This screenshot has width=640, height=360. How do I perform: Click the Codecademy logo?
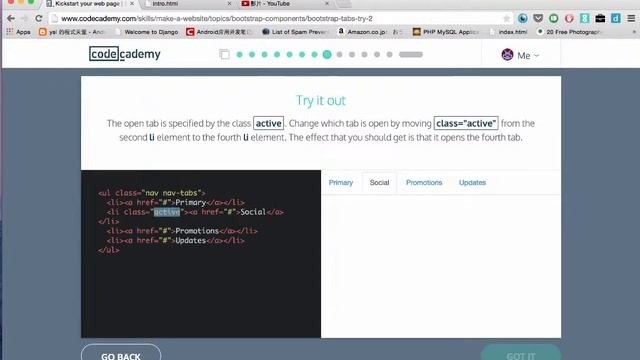pyautogui.click(x=125, y=54)
